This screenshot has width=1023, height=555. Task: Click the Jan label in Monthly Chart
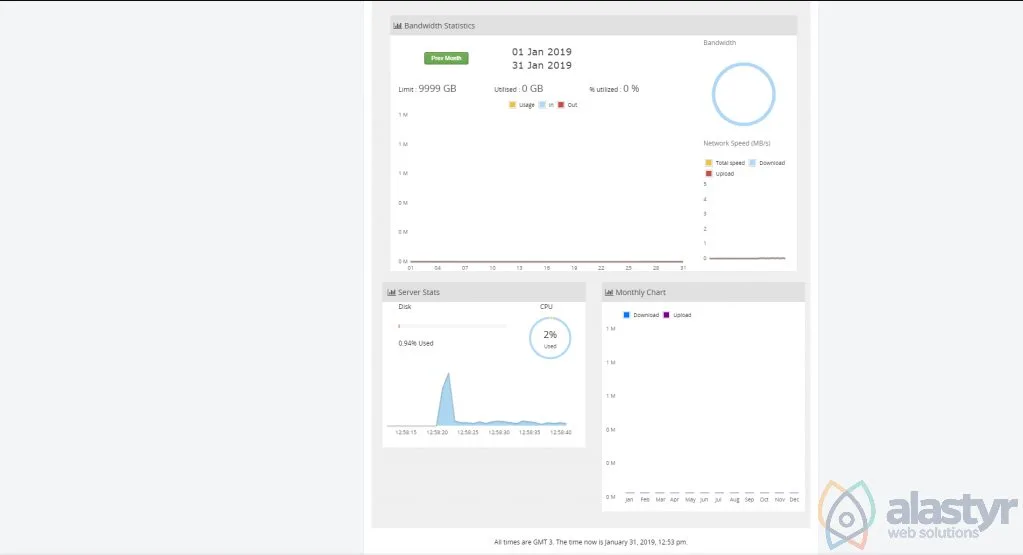tap(629, 500)
